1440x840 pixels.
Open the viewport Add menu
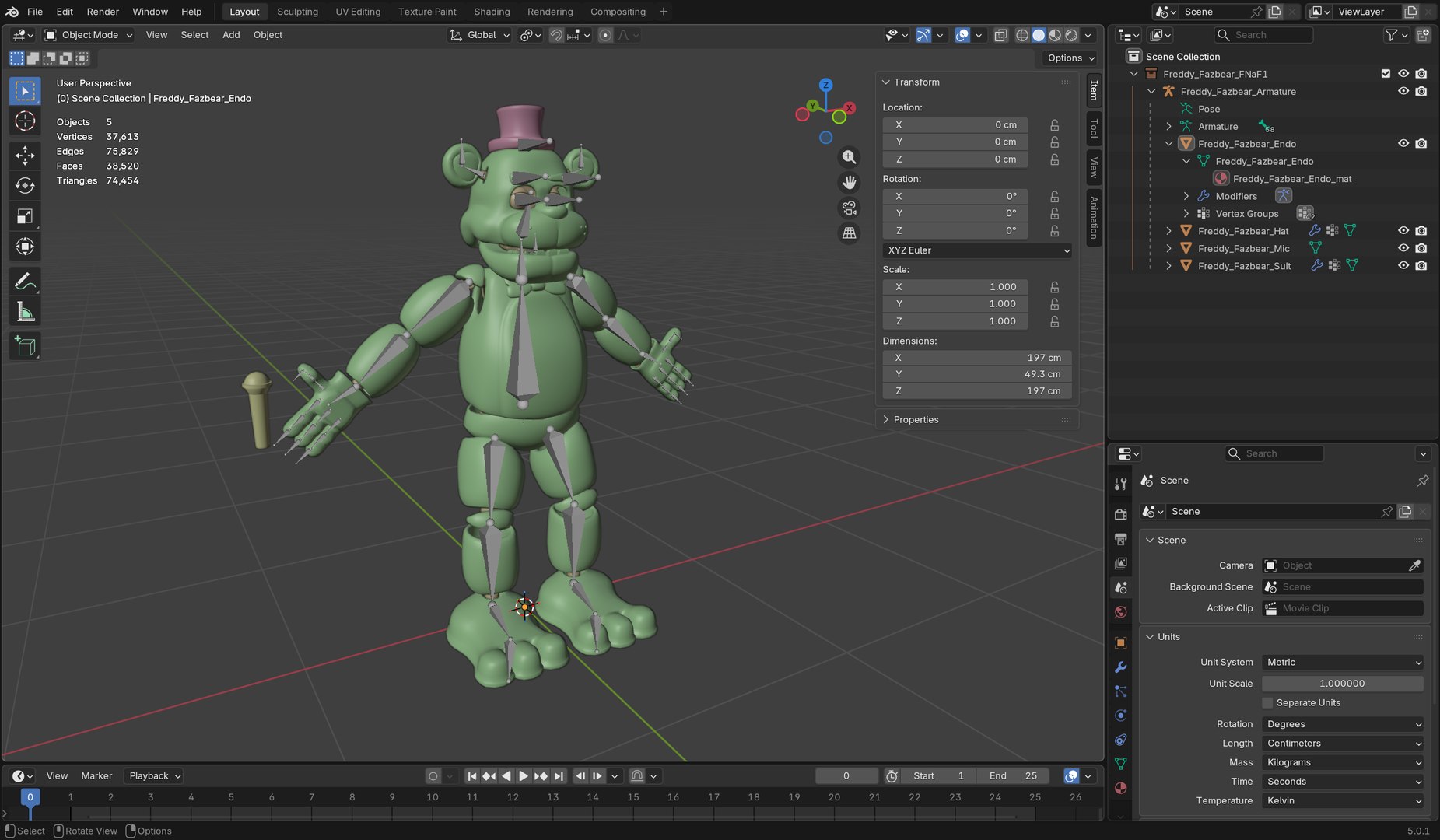(x=231, y=35)
